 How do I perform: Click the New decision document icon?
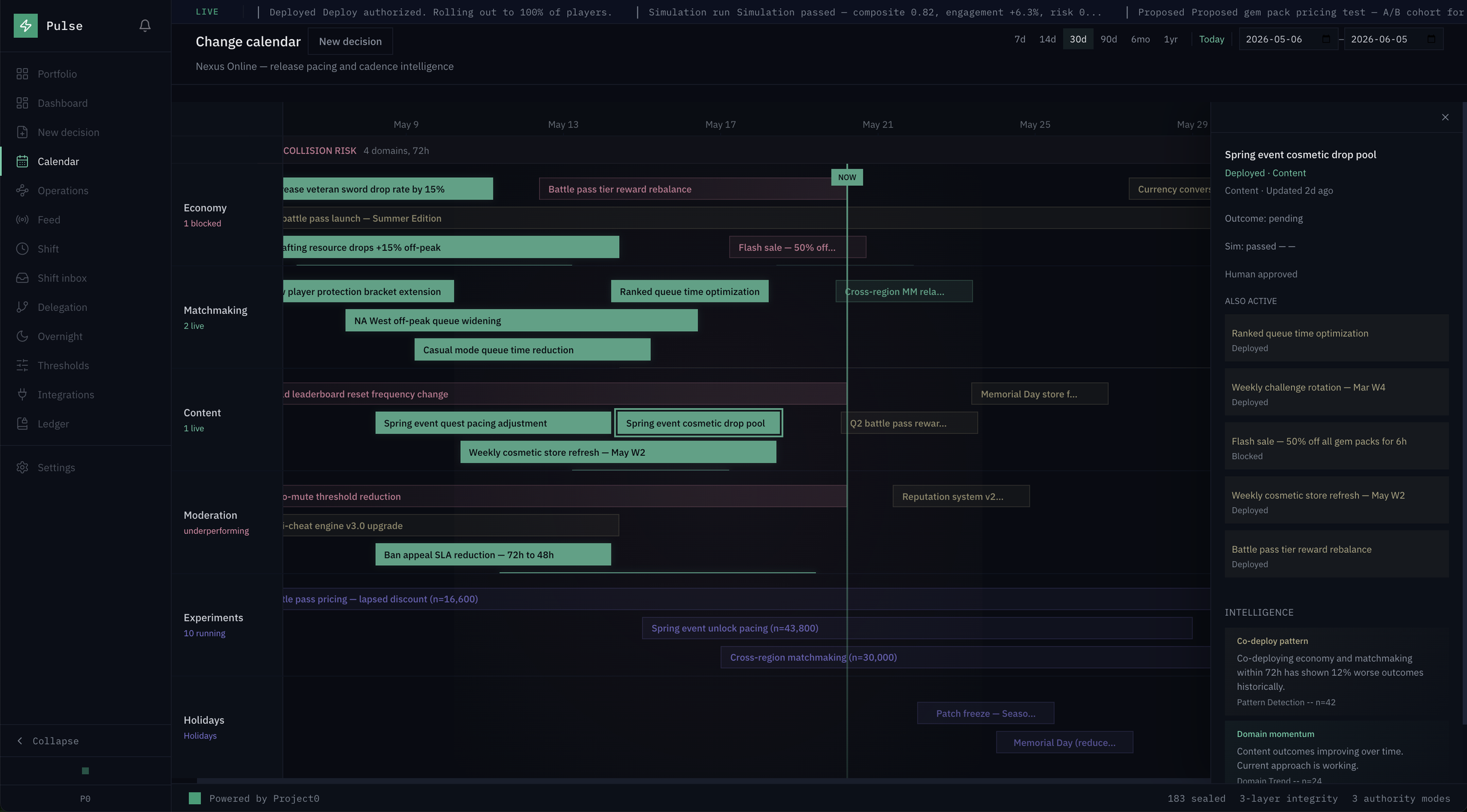tap(23, 132)
